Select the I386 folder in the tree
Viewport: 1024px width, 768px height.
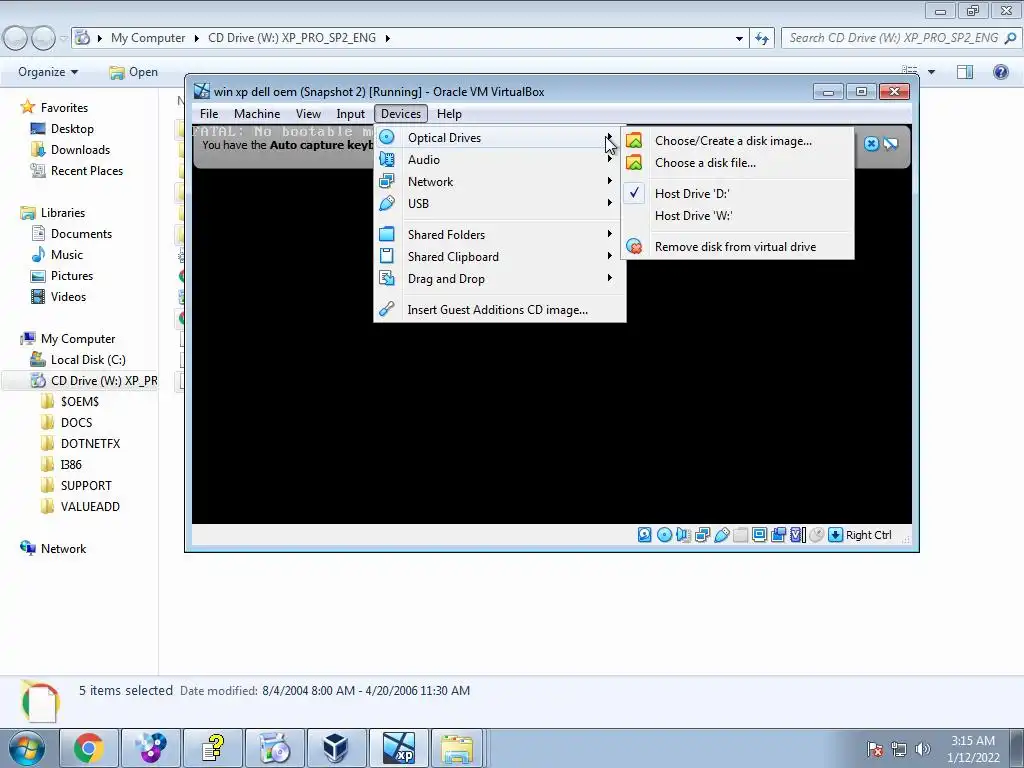pyautogui.click(x=71, y=464)
